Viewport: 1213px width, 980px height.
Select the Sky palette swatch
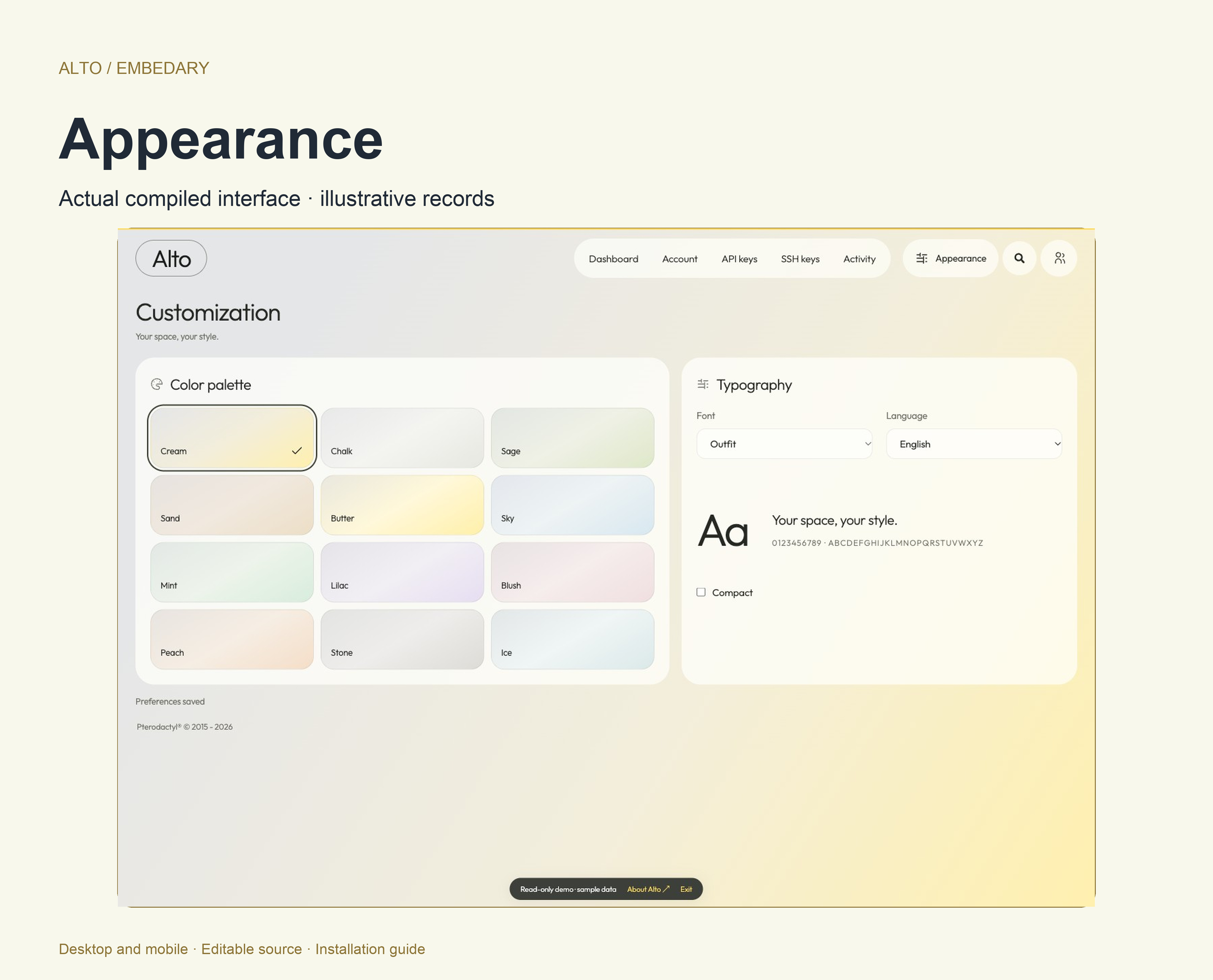pyautogui.click(x=573, y=505)
